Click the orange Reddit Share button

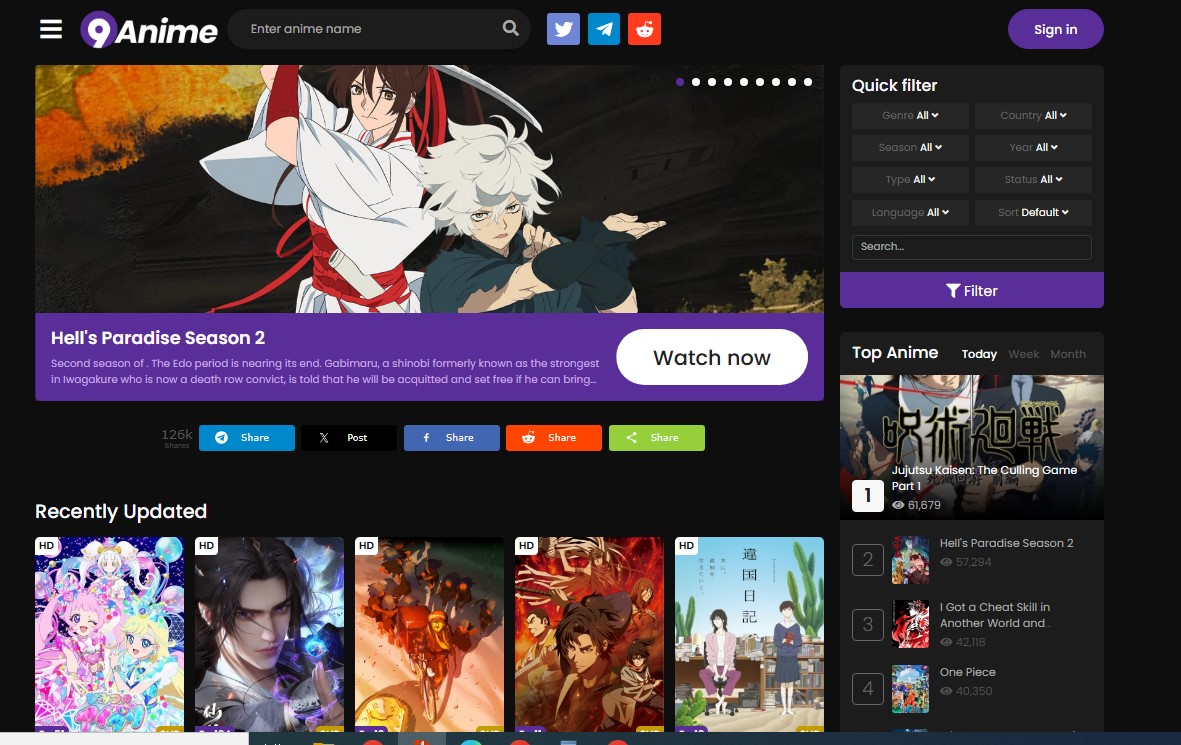[x=554, y=438]
